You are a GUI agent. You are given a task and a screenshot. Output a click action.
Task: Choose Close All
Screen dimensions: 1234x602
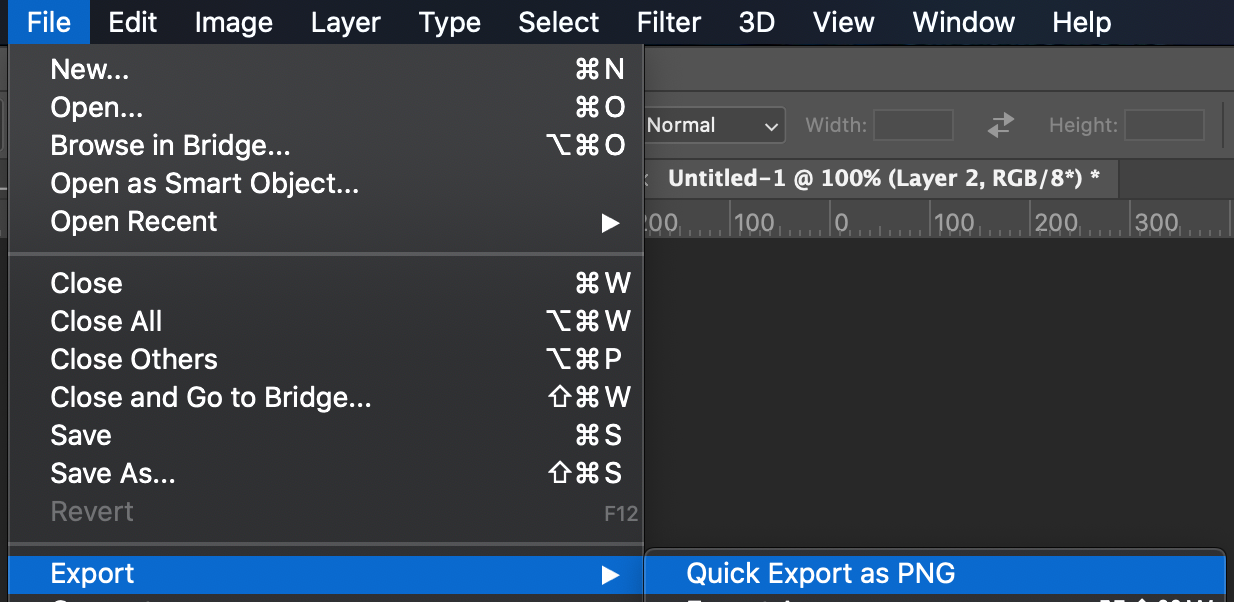[326, 321]
